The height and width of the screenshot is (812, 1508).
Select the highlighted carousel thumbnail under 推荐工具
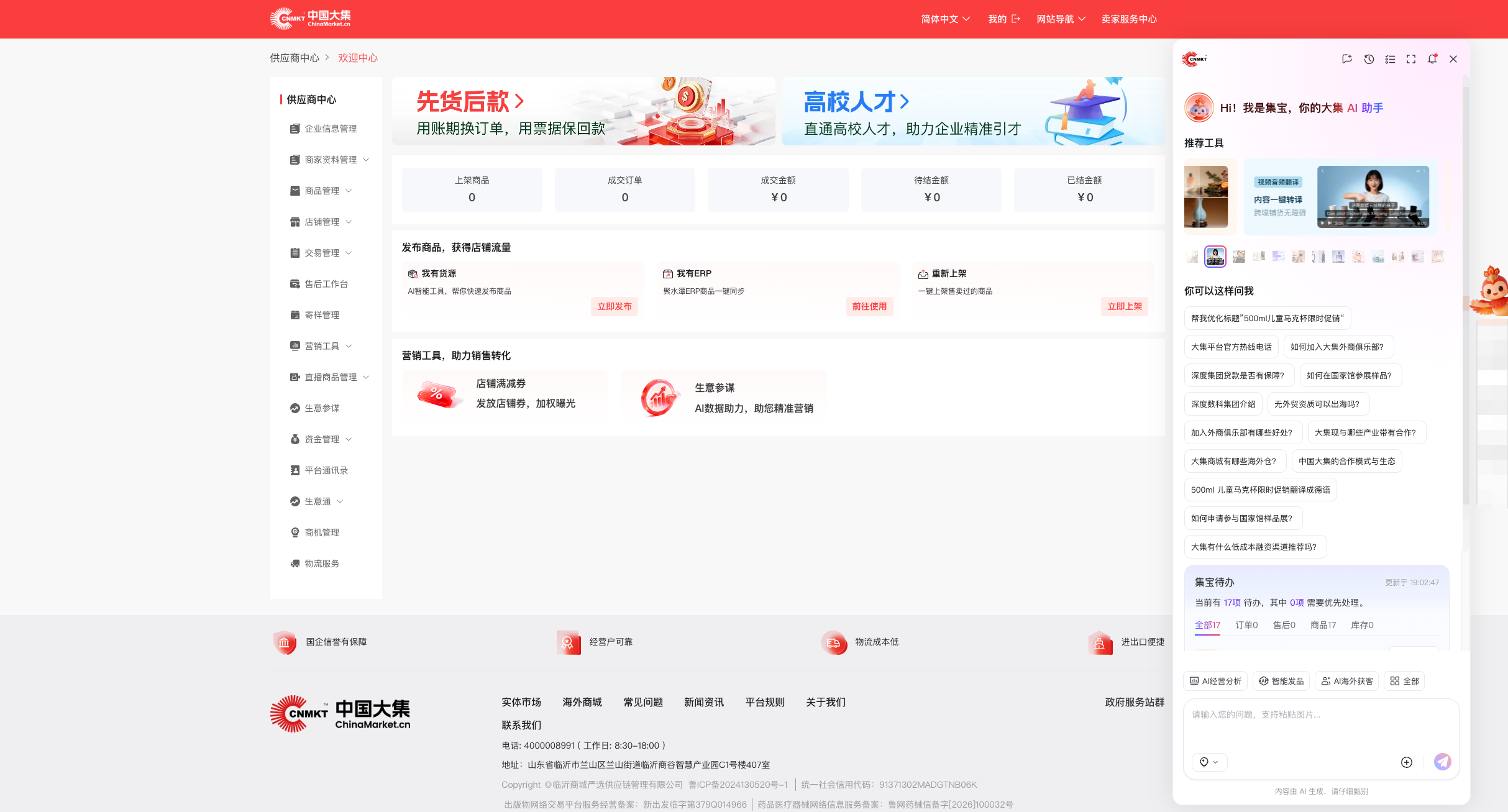pyautogui.click(x=1215, y=256)
